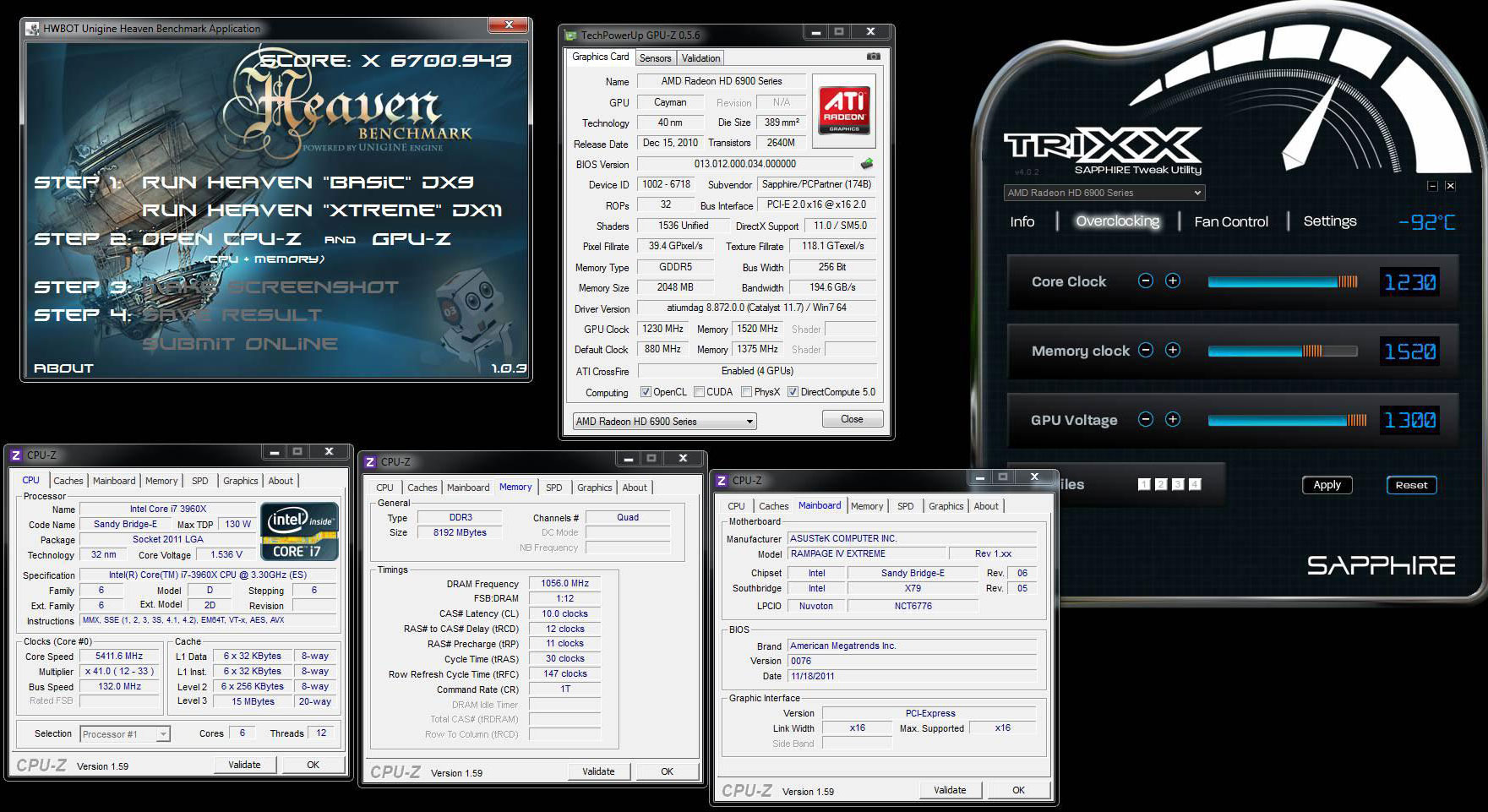Click SUBMIT ONLINE in the Heaven window

[x=240, y=344]
